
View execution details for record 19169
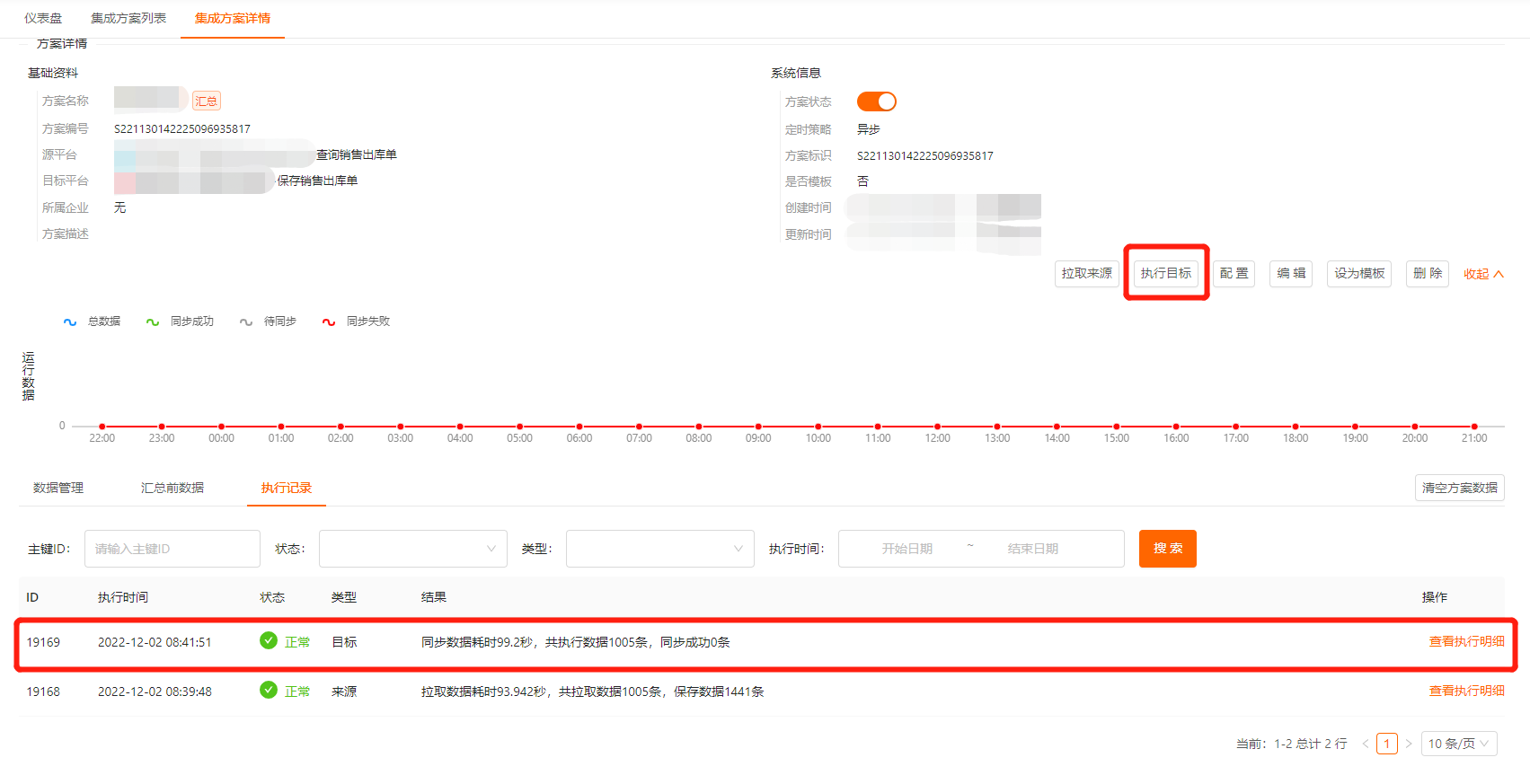point(1466,641)
